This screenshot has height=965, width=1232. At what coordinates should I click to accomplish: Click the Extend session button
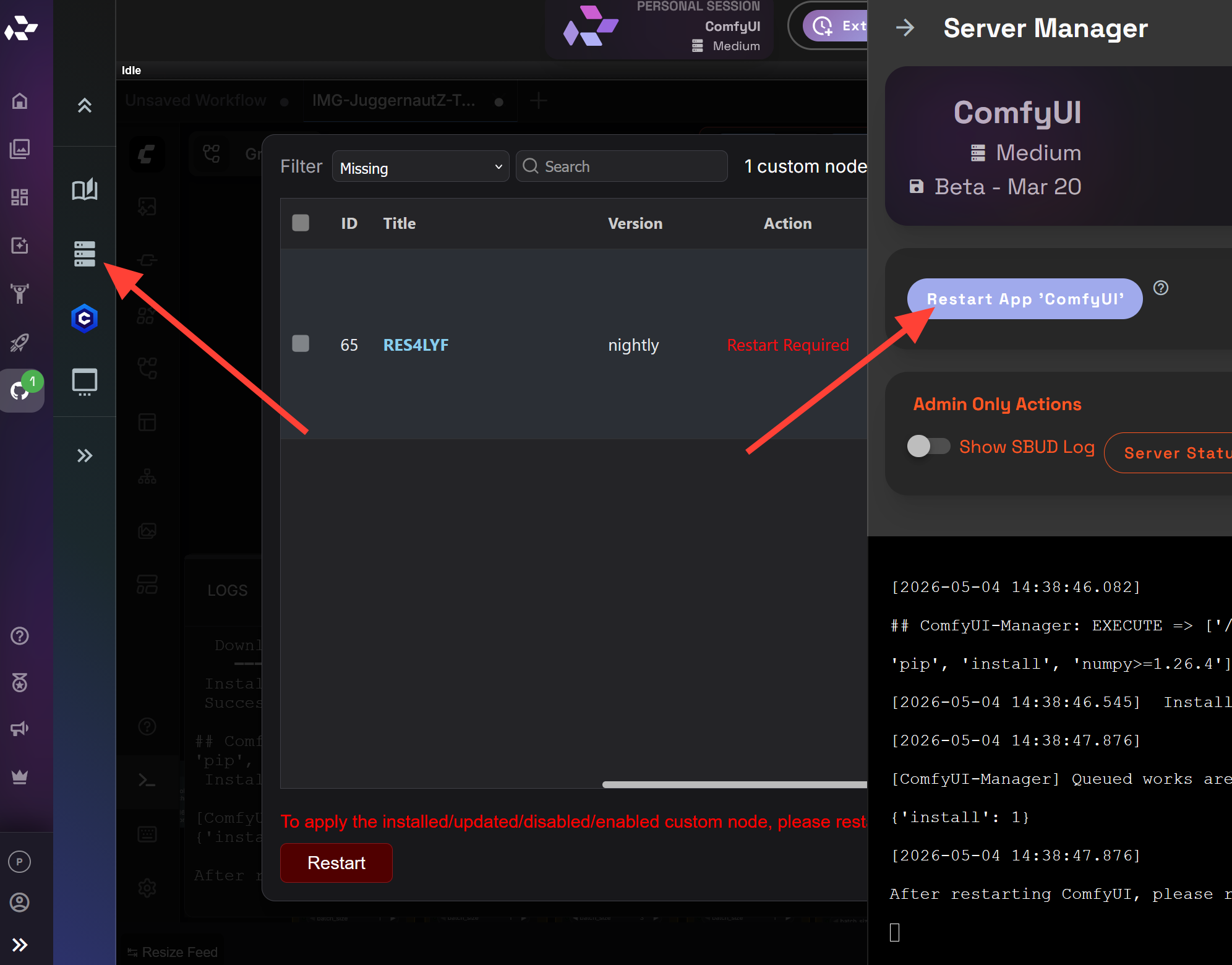pos(836,25)
